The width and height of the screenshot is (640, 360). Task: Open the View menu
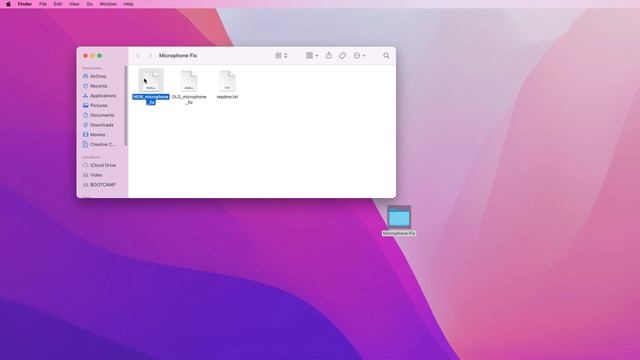[x=74, y=4]
